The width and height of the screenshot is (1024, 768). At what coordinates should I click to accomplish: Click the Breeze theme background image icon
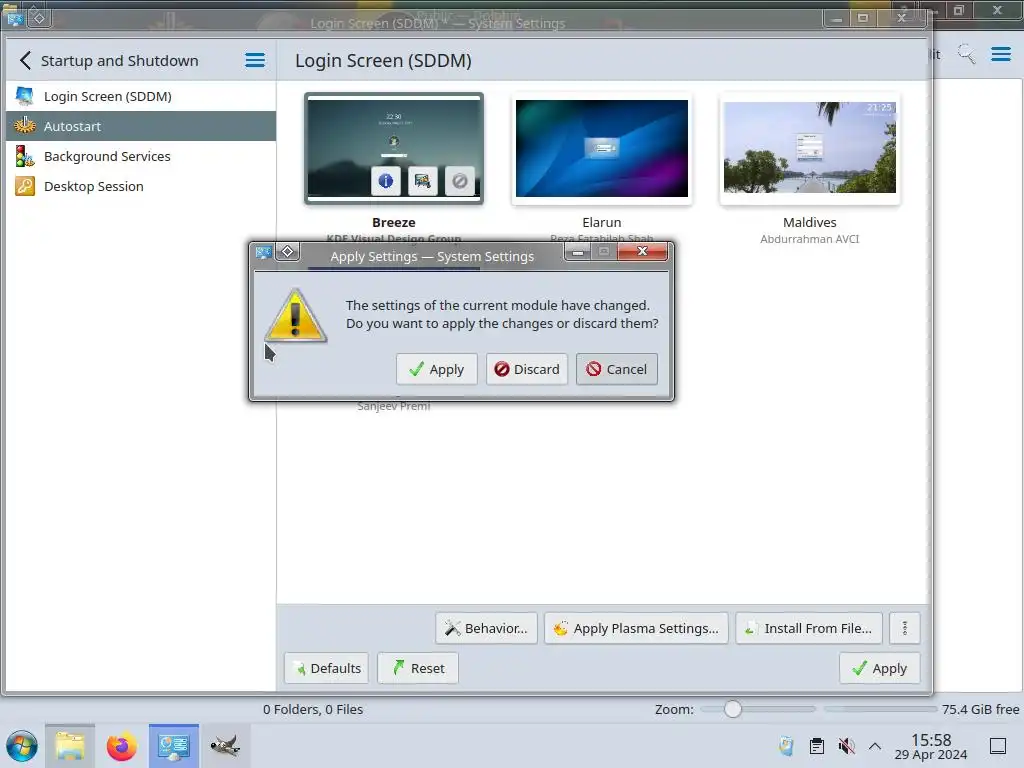[423, 180]
